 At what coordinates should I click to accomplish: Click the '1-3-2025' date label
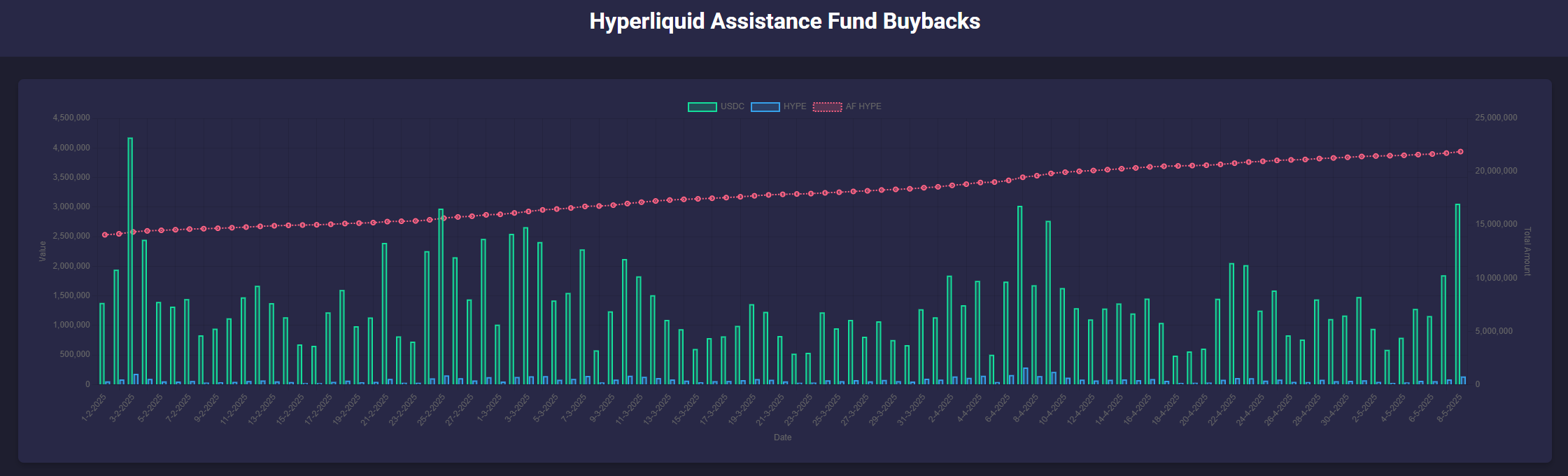[x=489, y=407]
